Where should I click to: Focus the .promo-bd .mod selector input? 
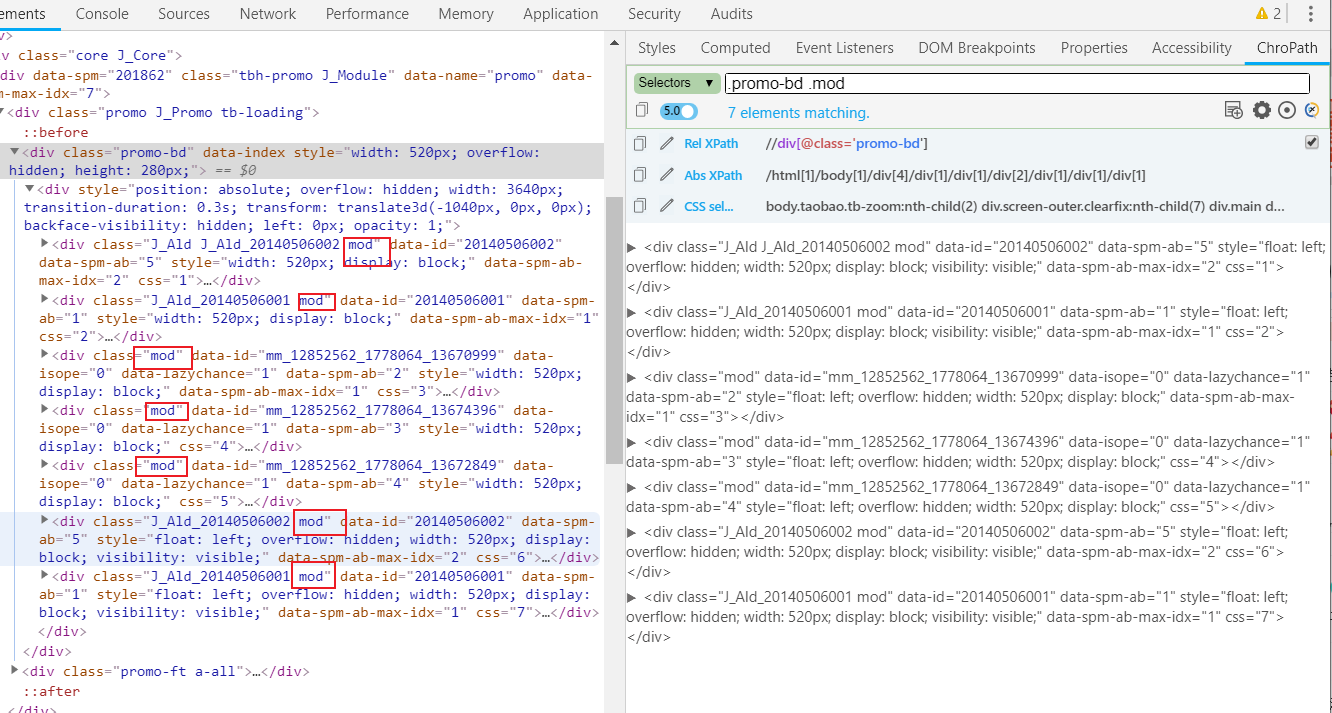pos(1016,84)
